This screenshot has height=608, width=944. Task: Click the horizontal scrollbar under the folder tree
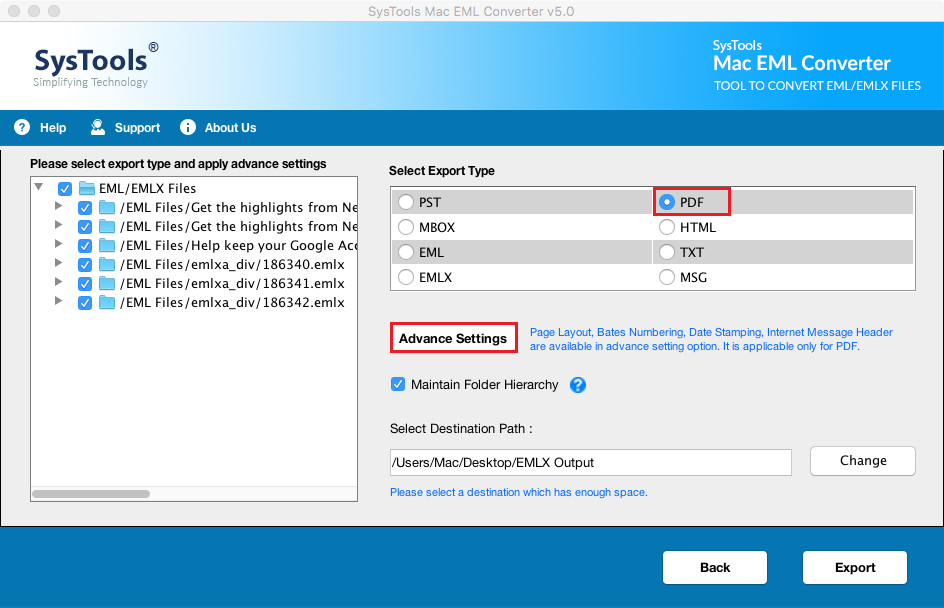tap(91, 494)
